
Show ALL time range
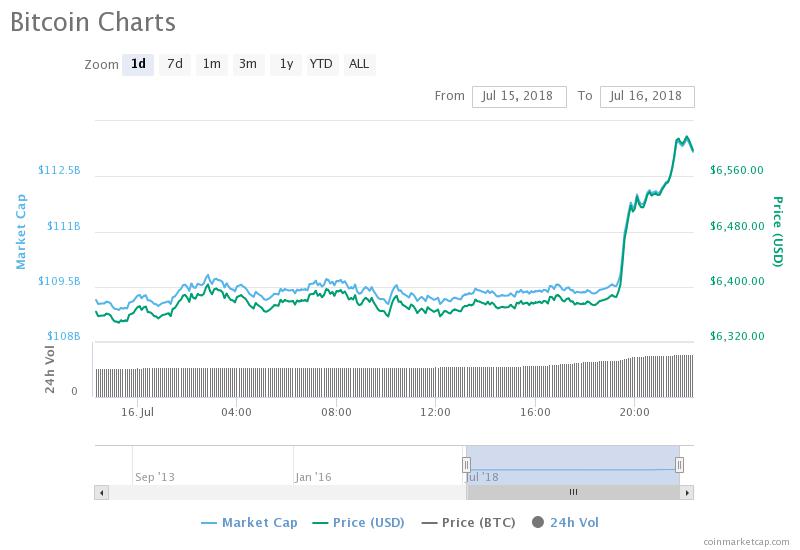[359, 64]
